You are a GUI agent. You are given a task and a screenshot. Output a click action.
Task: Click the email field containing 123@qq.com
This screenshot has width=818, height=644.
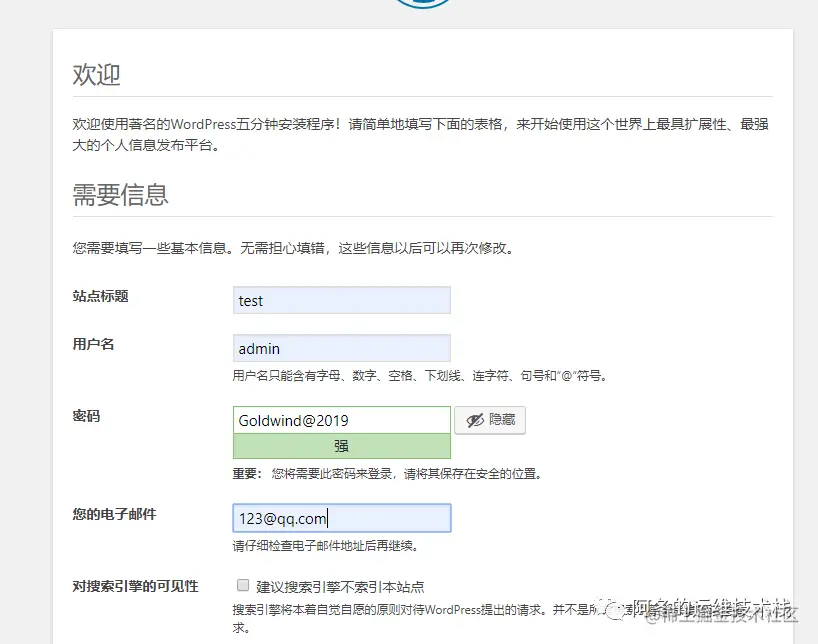click(341, 517)
